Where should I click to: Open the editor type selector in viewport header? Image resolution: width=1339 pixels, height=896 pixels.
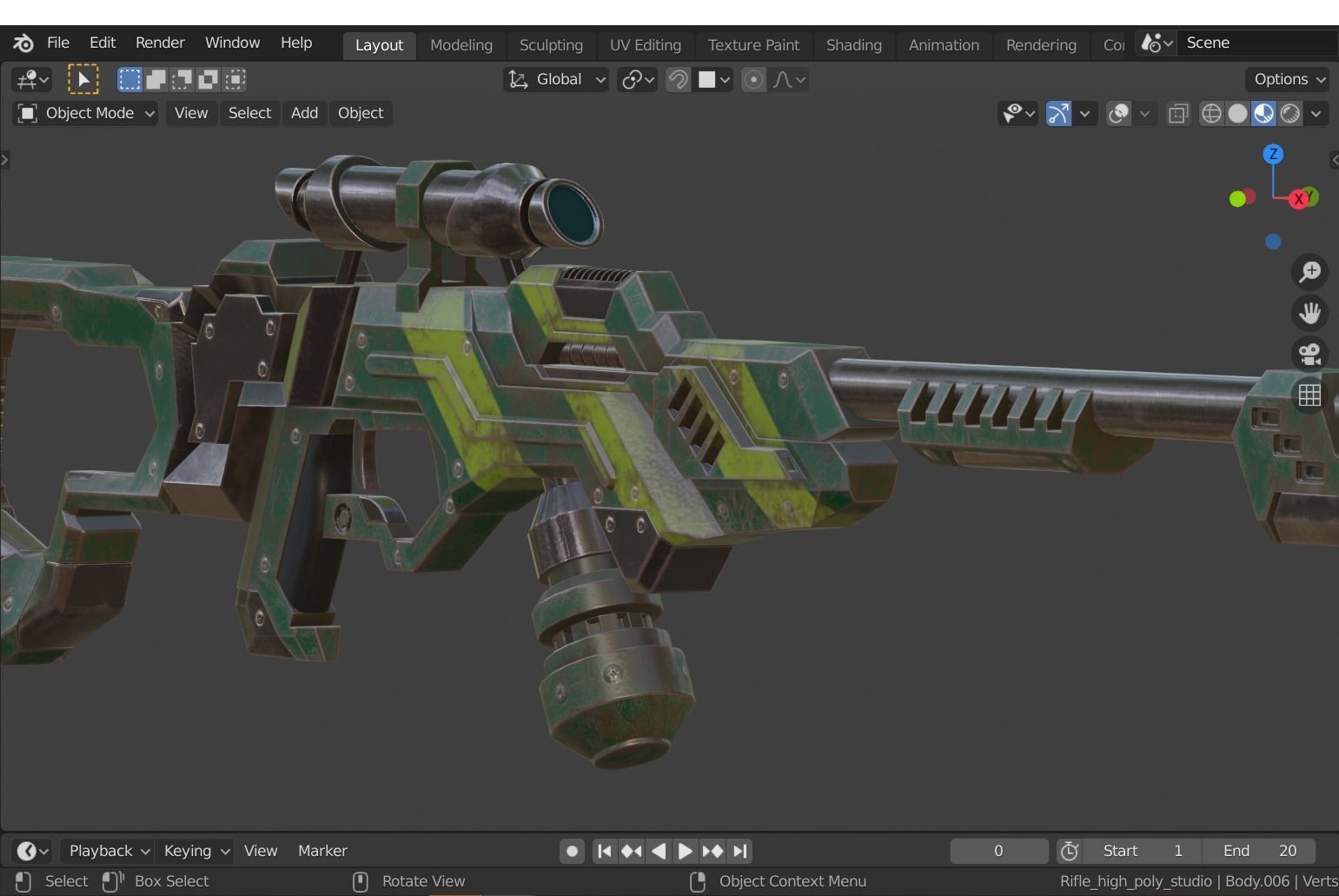(x=31, y=79)
